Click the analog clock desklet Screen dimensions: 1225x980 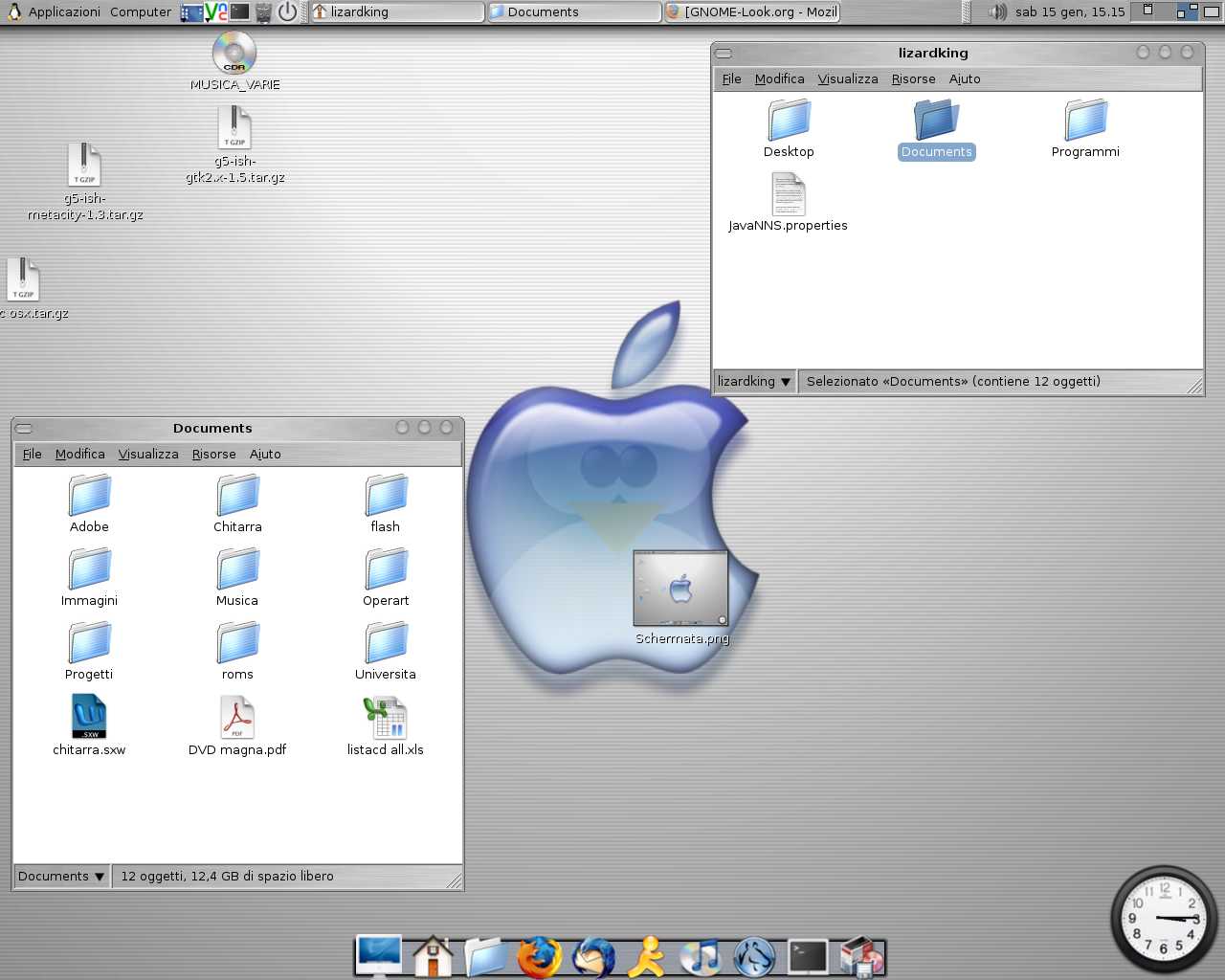click(x=1164, y=919)
